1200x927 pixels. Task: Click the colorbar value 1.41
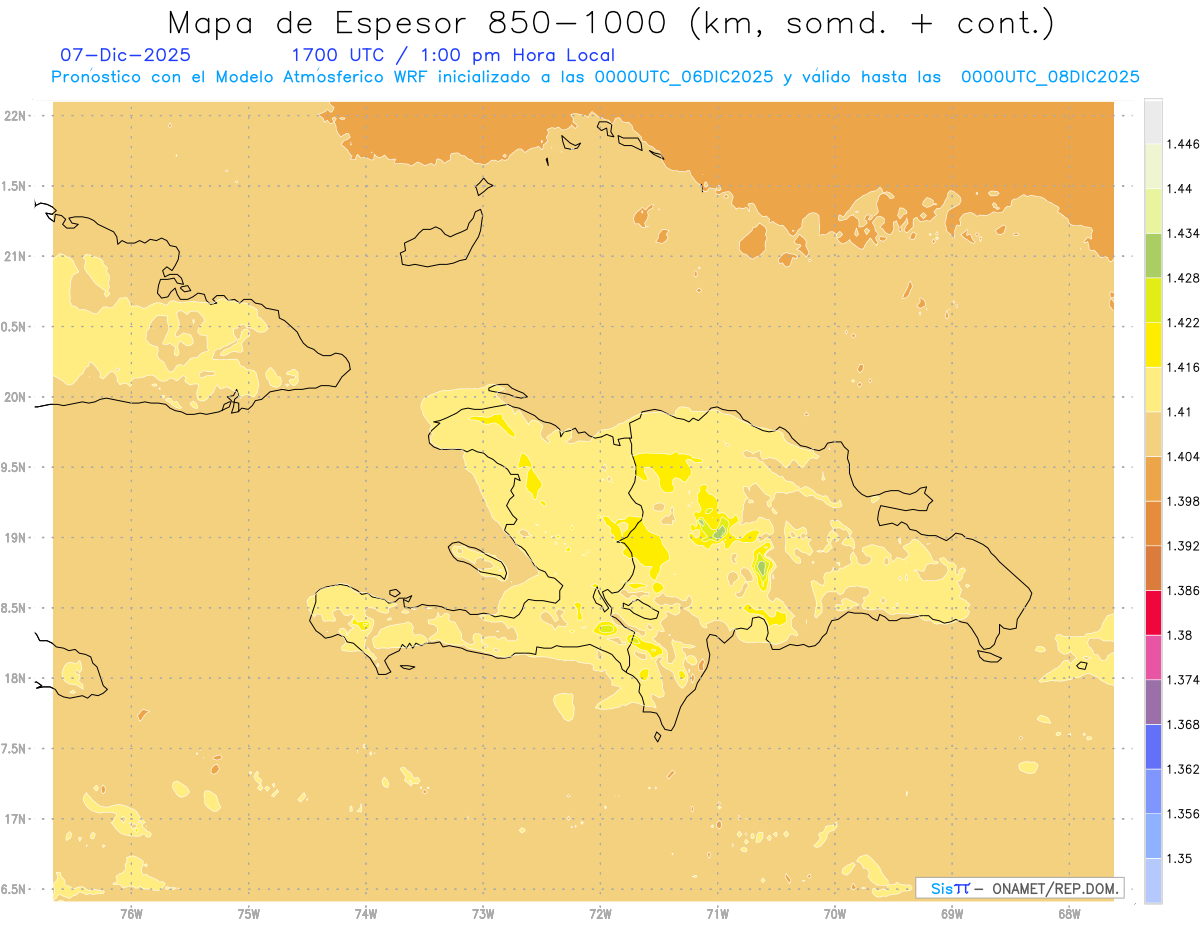[x=1179, y=412]
